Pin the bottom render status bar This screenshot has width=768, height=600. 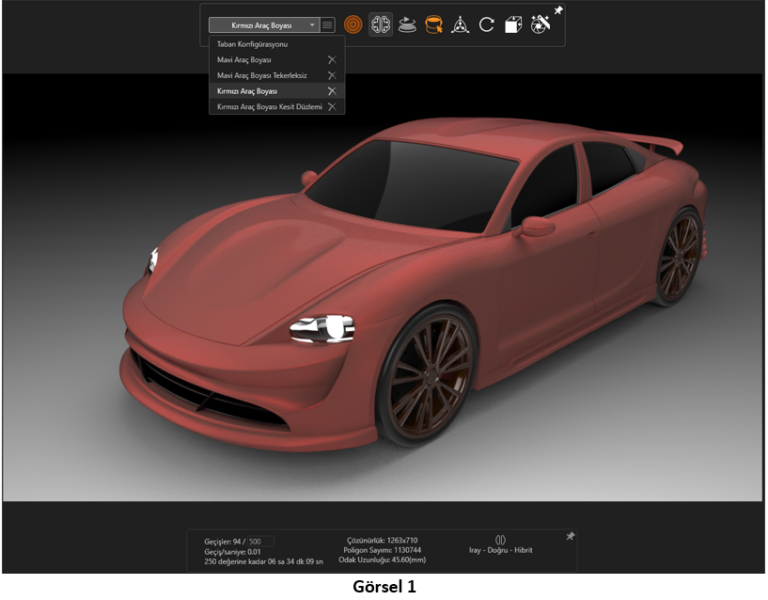[x=570, y=537]
